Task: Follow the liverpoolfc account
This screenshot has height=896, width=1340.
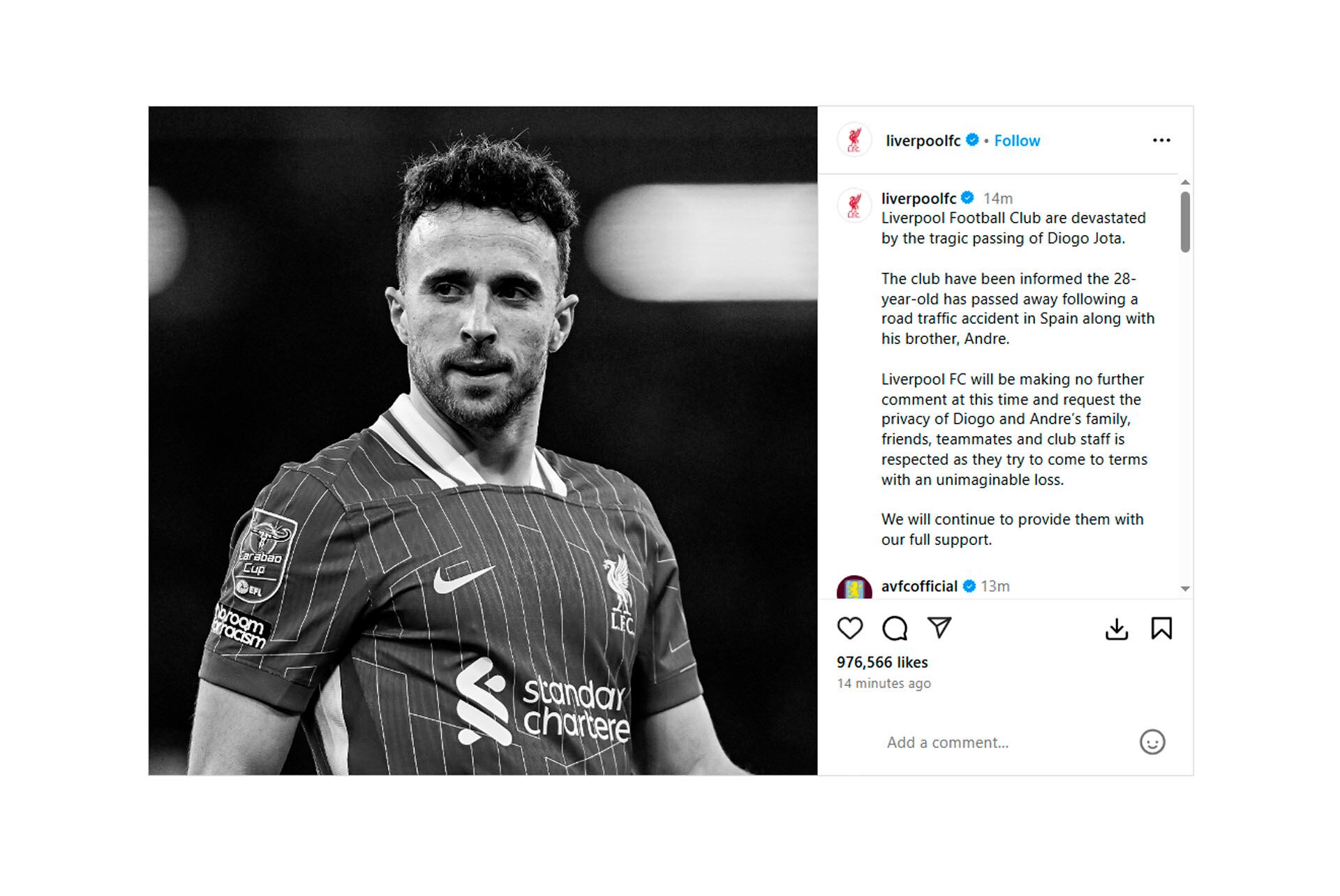Action: click(x=1017, y=141)
